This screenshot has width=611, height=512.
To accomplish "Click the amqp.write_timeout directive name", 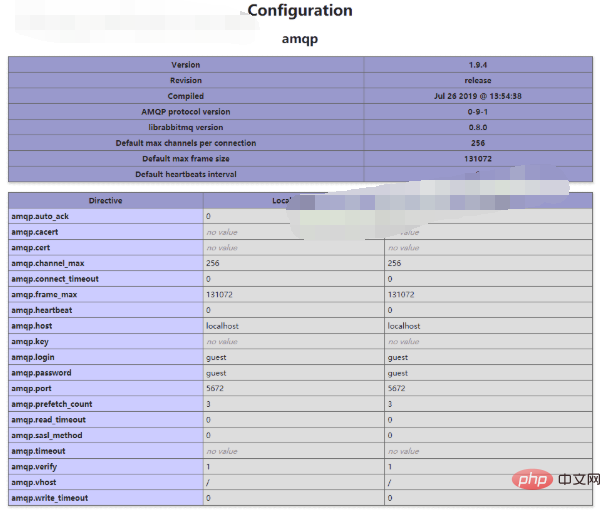I will point(49,498).
